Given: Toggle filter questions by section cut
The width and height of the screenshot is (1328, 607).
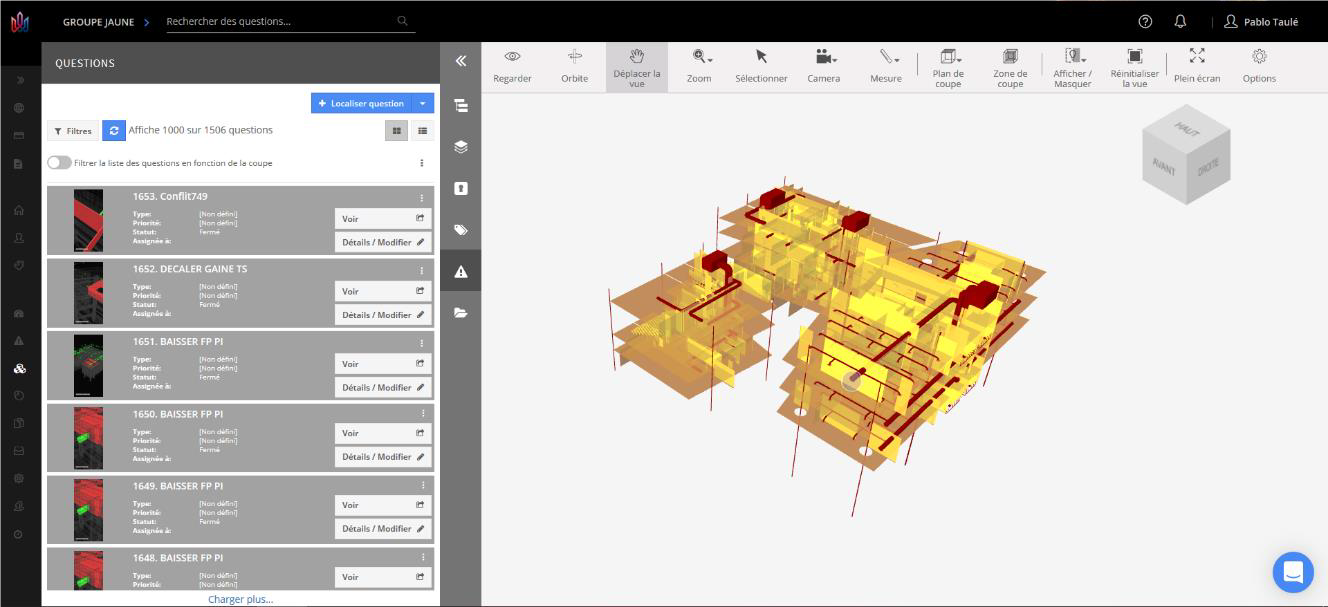Looking at the screenshot, I should (59, 163).
